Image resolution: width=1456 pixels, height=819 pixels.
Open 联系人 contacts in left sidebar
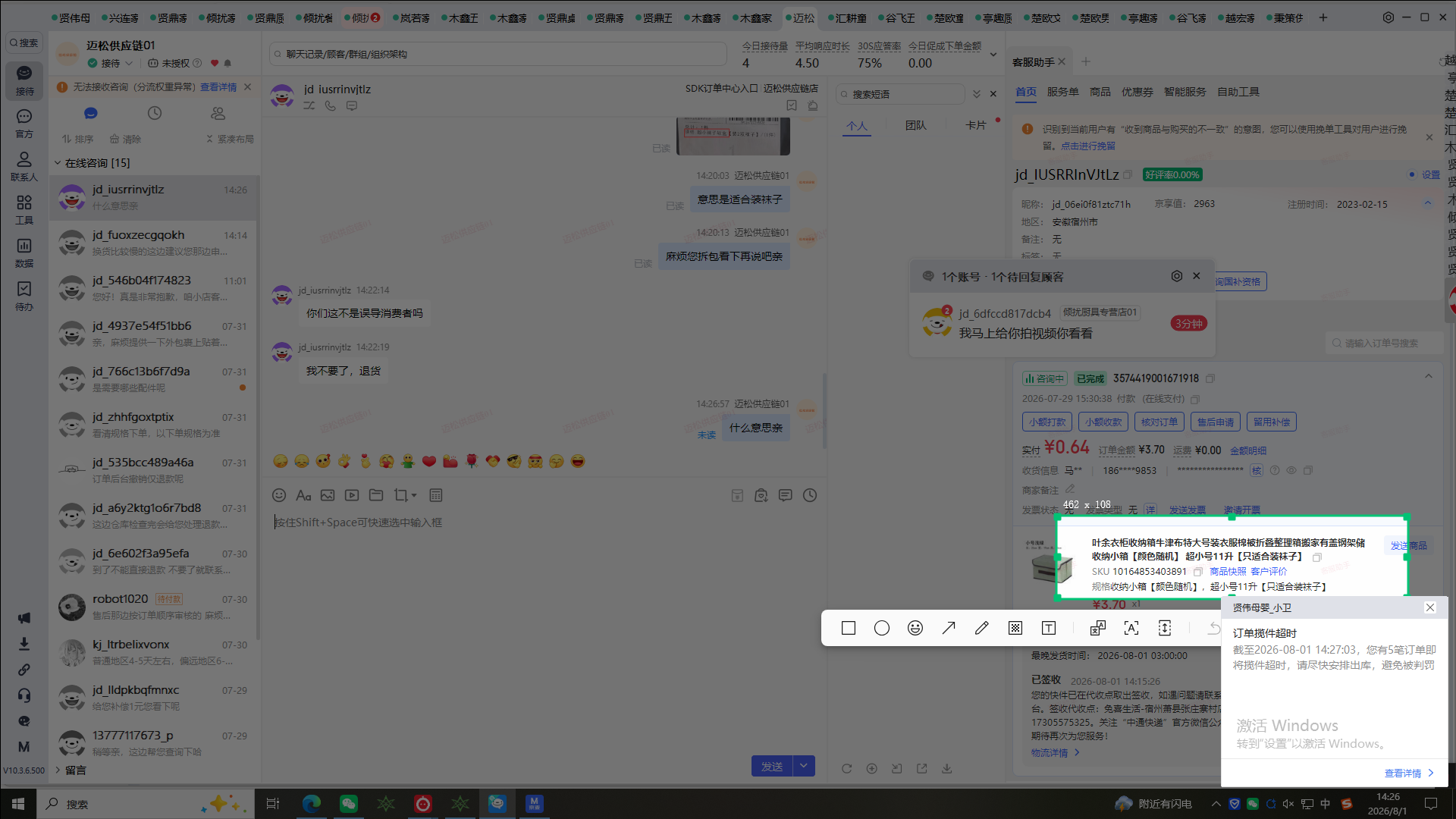click(24, 166)
